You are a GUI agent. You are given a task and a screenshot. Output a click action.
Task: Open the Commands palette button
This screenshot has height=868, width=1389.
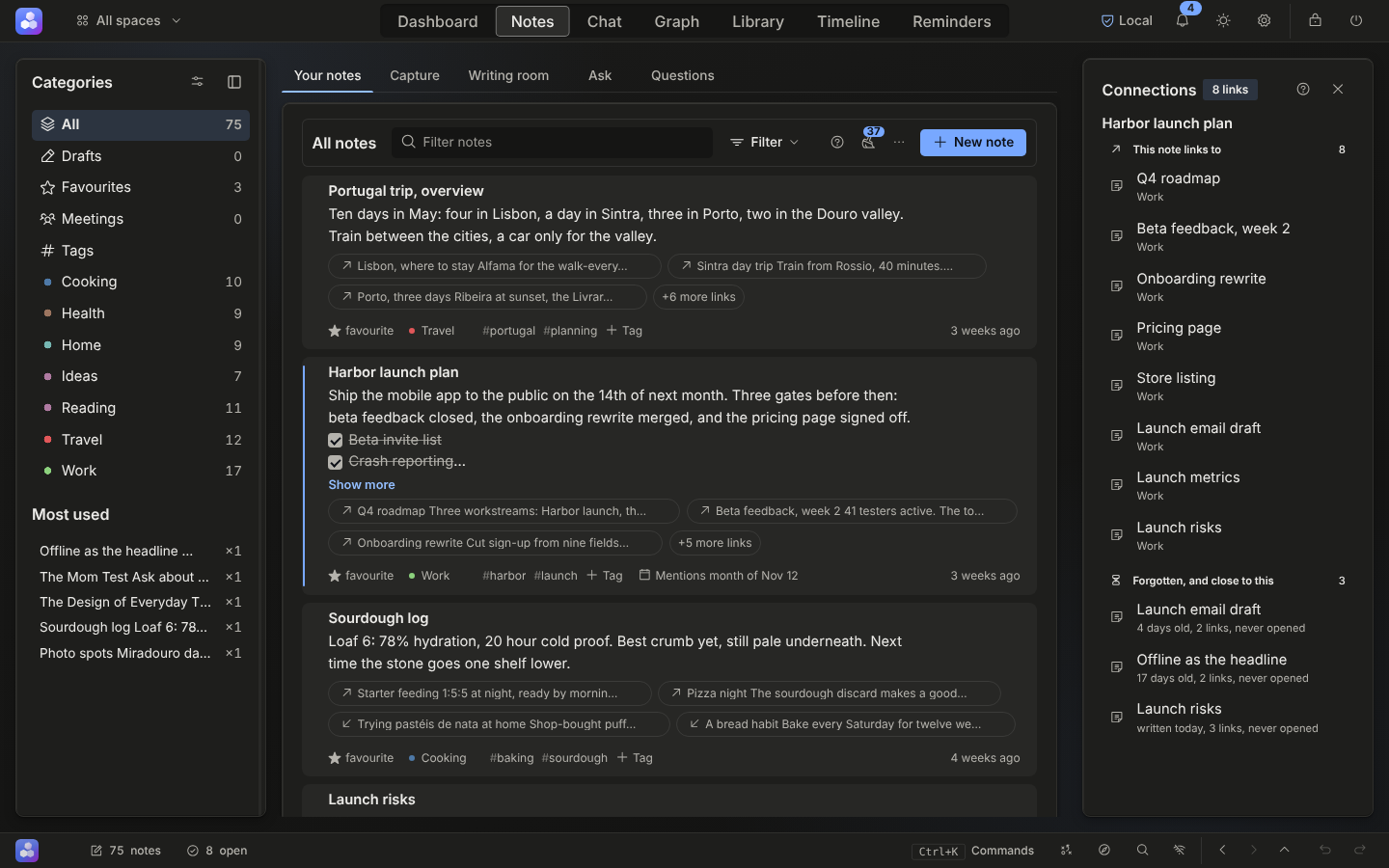click(972, 851)
